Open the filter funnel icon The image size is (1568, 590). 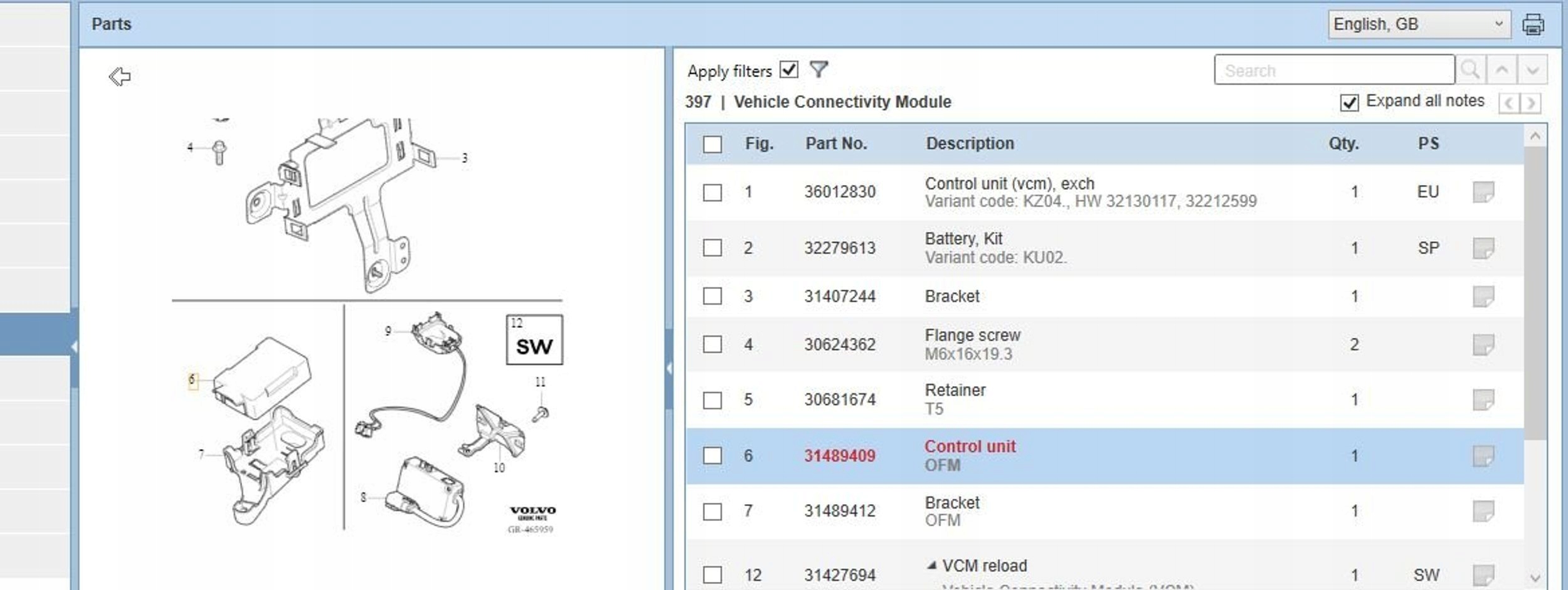[818, 69]
